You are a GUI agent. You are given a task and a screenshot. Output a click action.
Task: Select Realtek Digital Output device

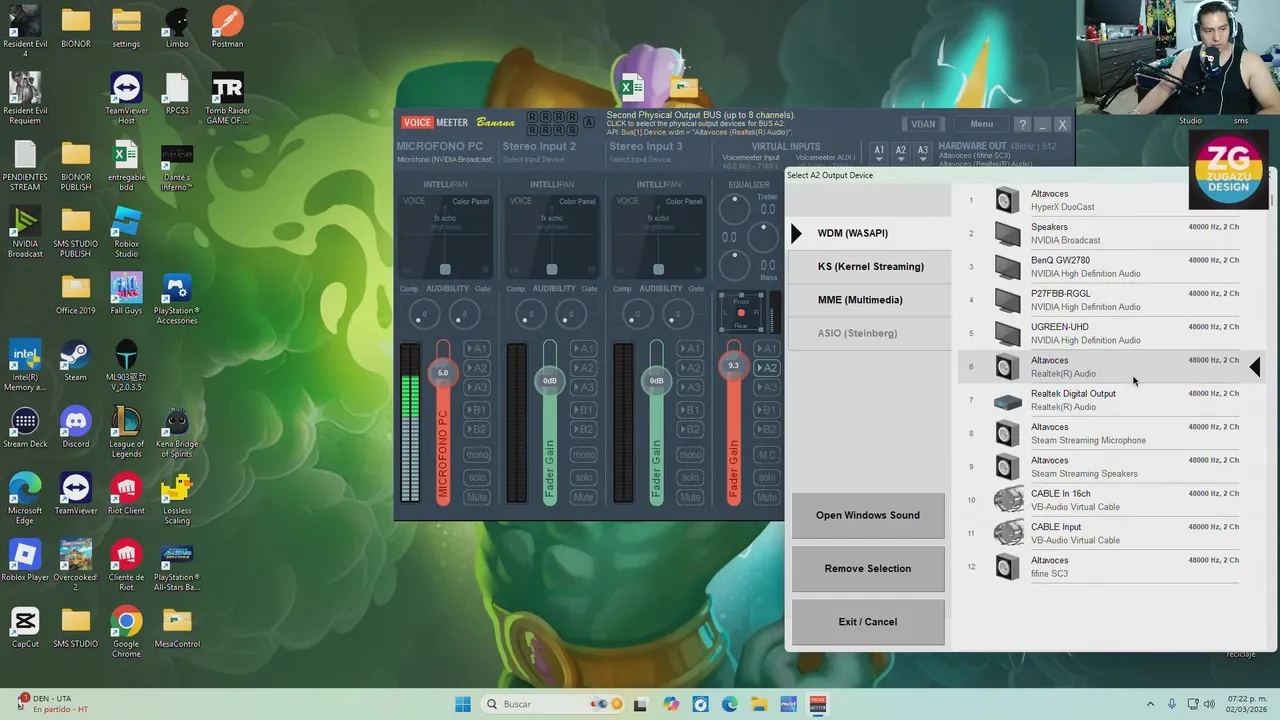click(1098, 400)
